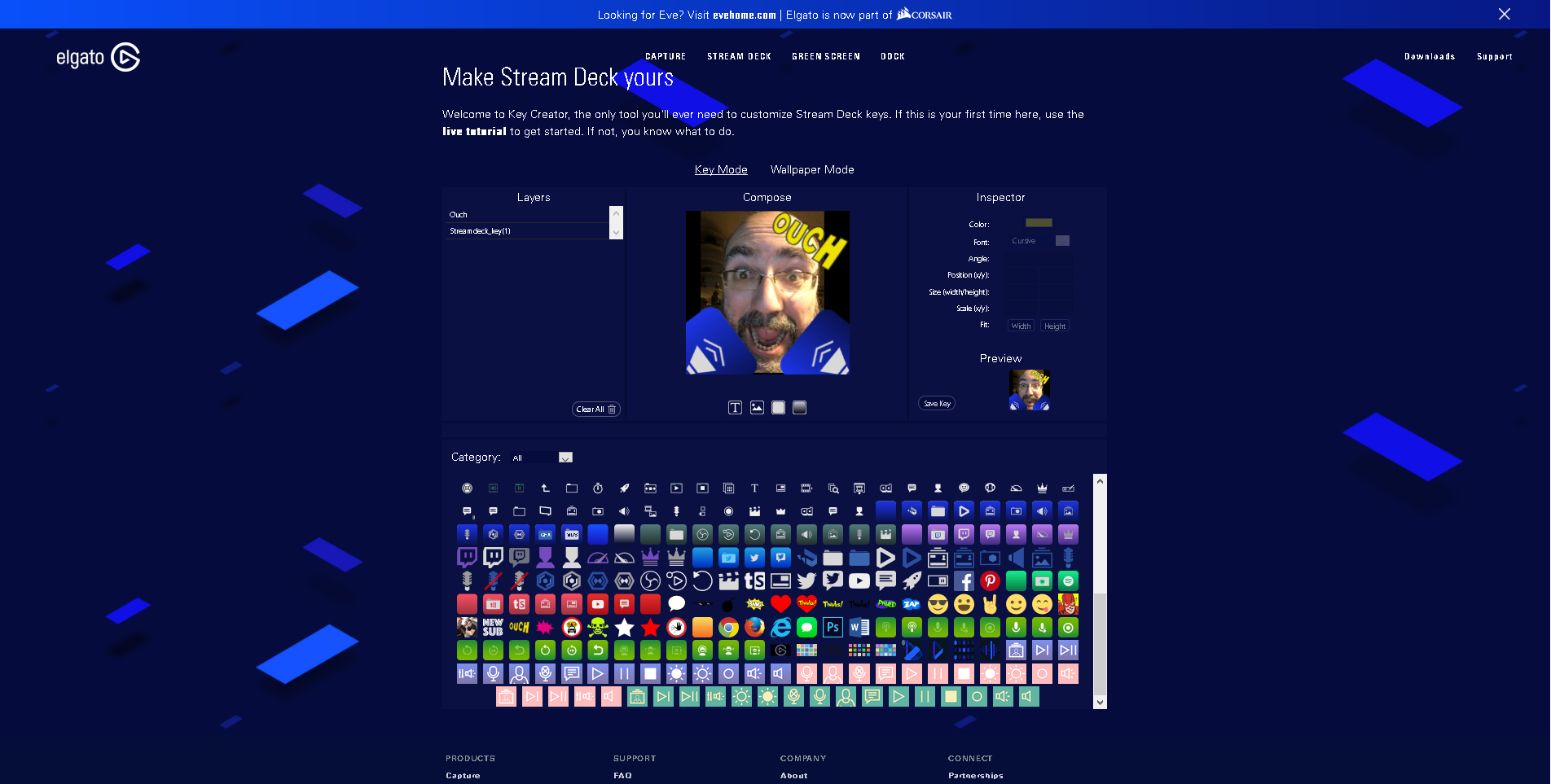The image size is (1551, 784).
Task: Add the Internet Explorer icon
Action: tap(780, 628)
